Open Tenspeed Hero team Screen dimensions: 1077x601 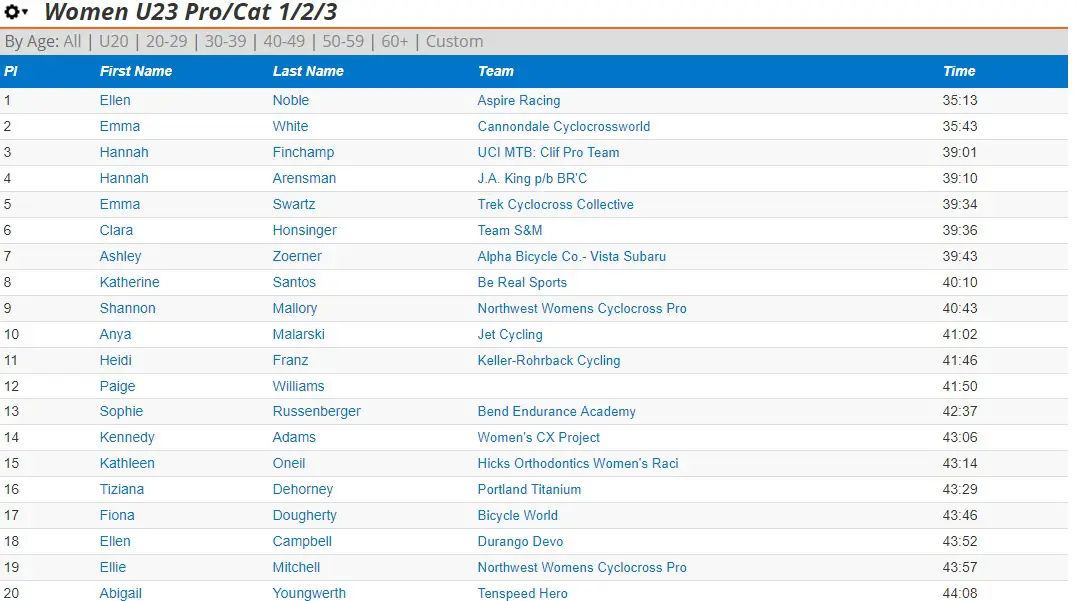(522, 593)
